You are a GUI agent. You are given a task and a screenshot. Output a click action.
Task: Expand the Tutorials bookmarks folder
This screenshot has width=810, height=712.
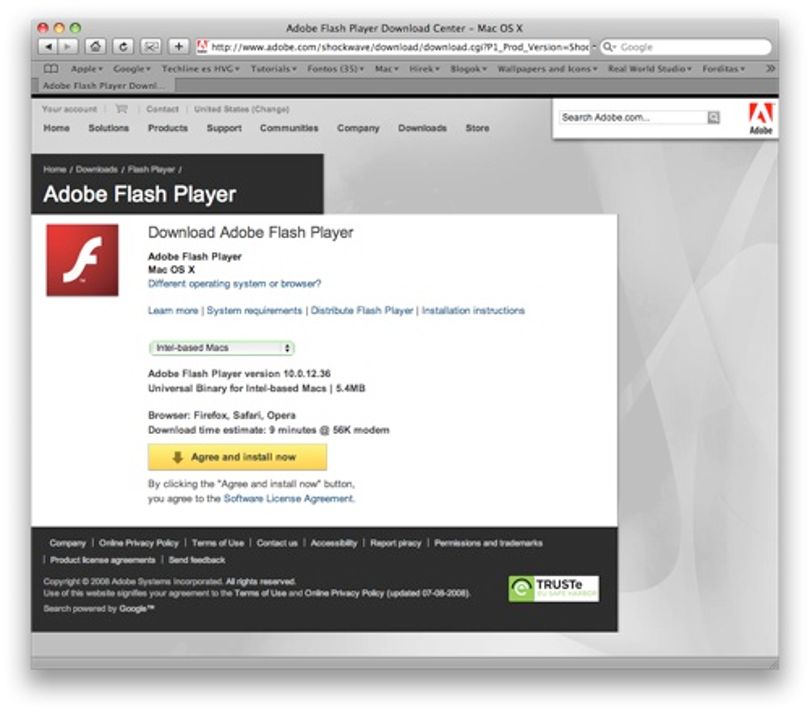tap(273, 69)
